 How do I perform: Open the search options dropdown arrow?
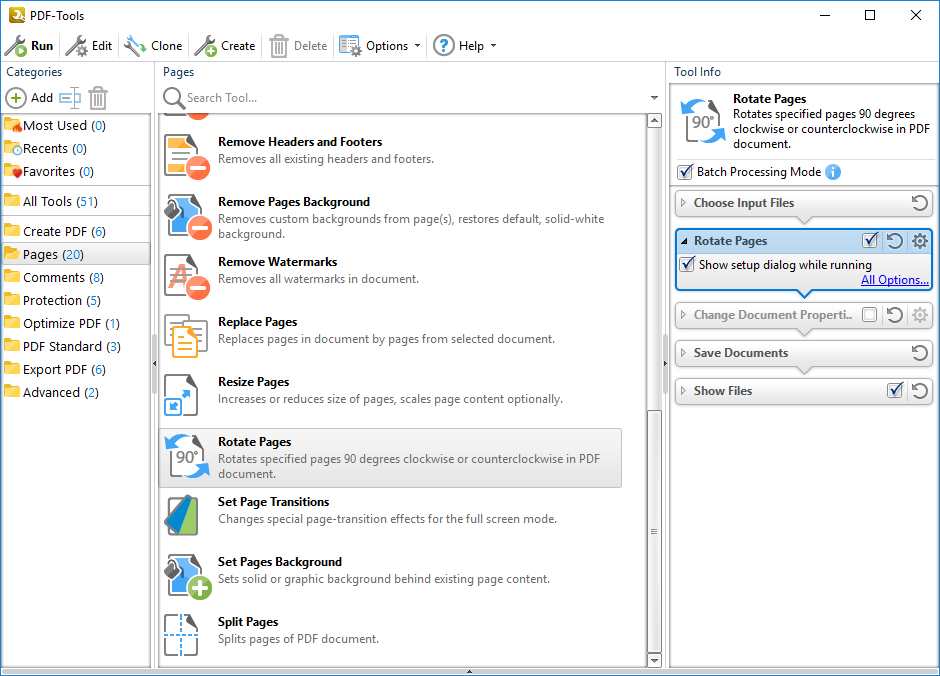point(654,98)
